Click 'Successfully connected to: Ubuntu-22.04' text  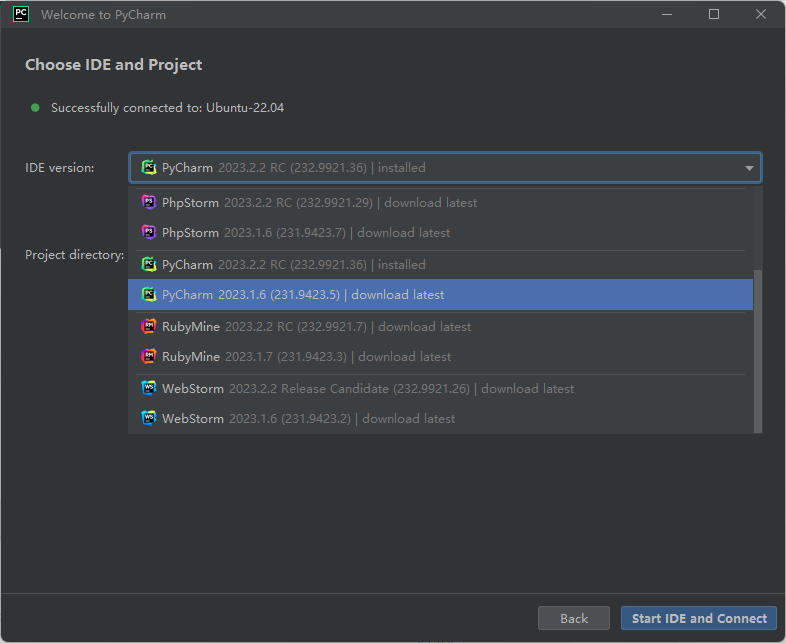[x=167, y=108]
